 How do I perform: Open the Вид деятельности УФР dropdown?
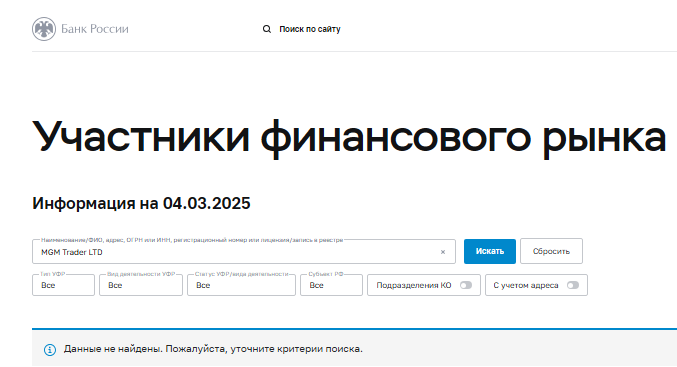click(x=141, y=285)
